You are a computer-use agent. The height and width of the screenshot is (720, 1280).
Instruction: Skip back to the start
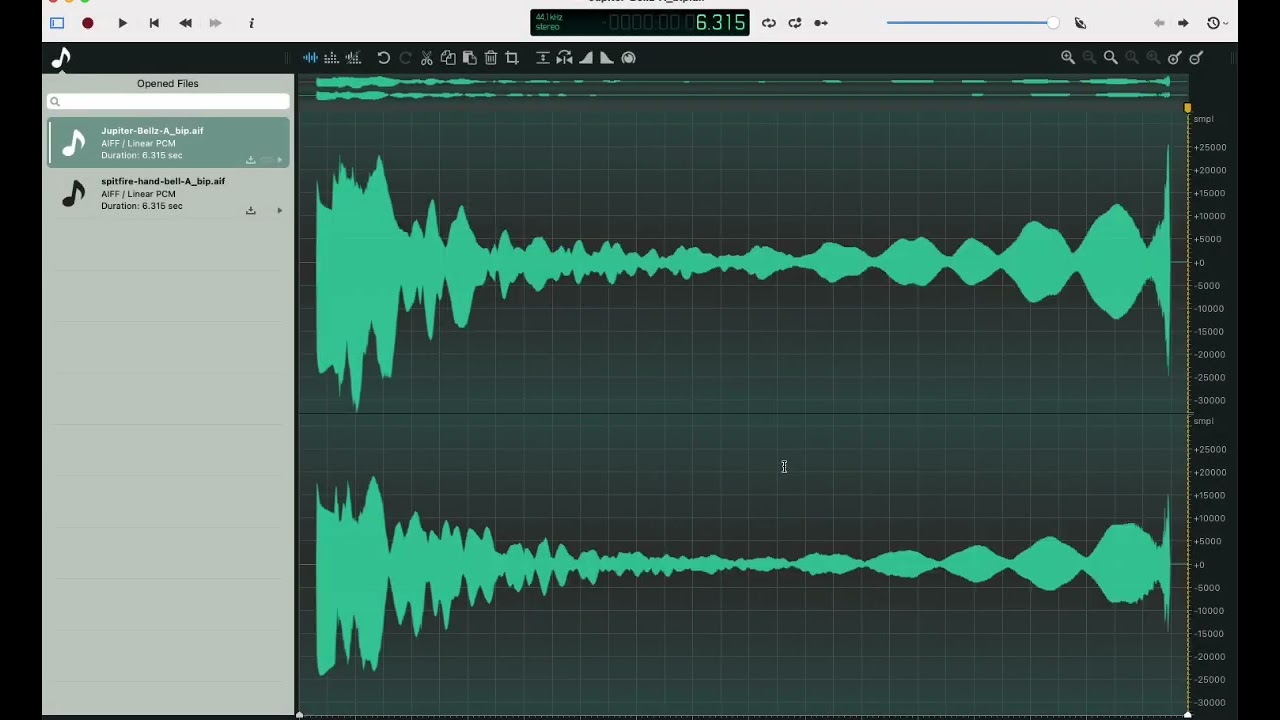[154, 23]
